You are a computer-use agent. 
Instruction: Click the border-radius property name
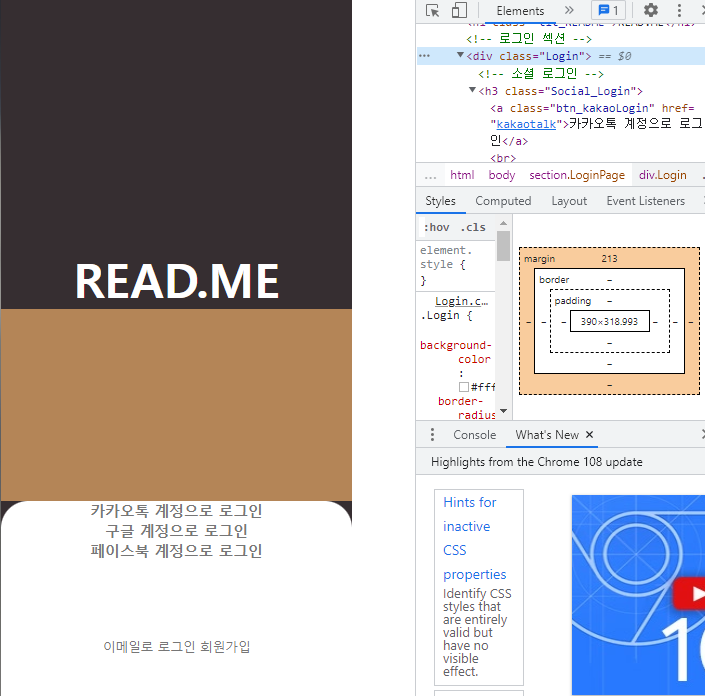[467, 408]
